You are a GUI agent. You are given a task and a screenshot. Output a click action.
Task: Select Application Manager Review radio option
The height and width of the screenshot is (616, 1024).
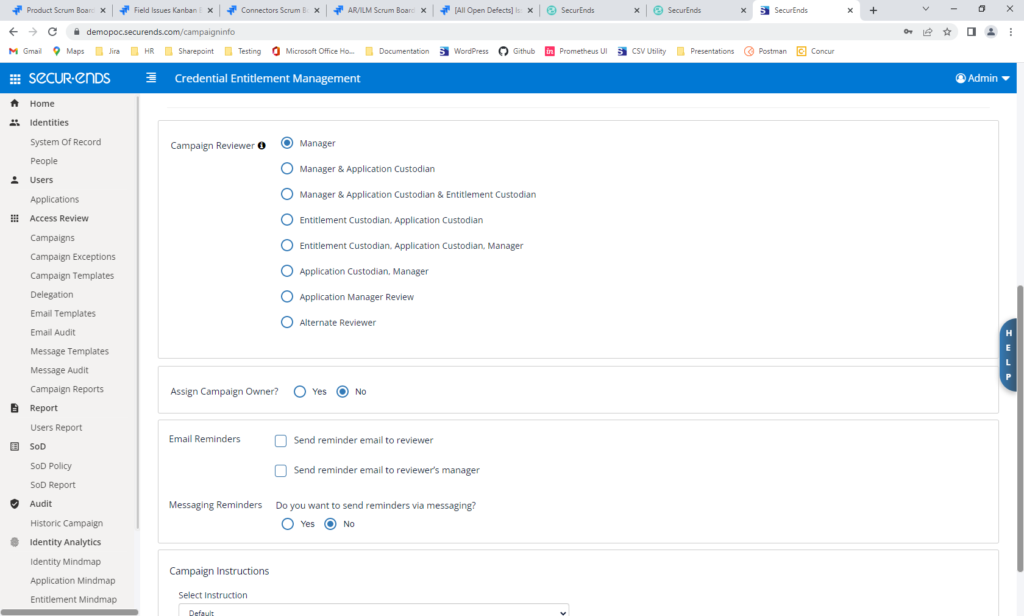287,297
